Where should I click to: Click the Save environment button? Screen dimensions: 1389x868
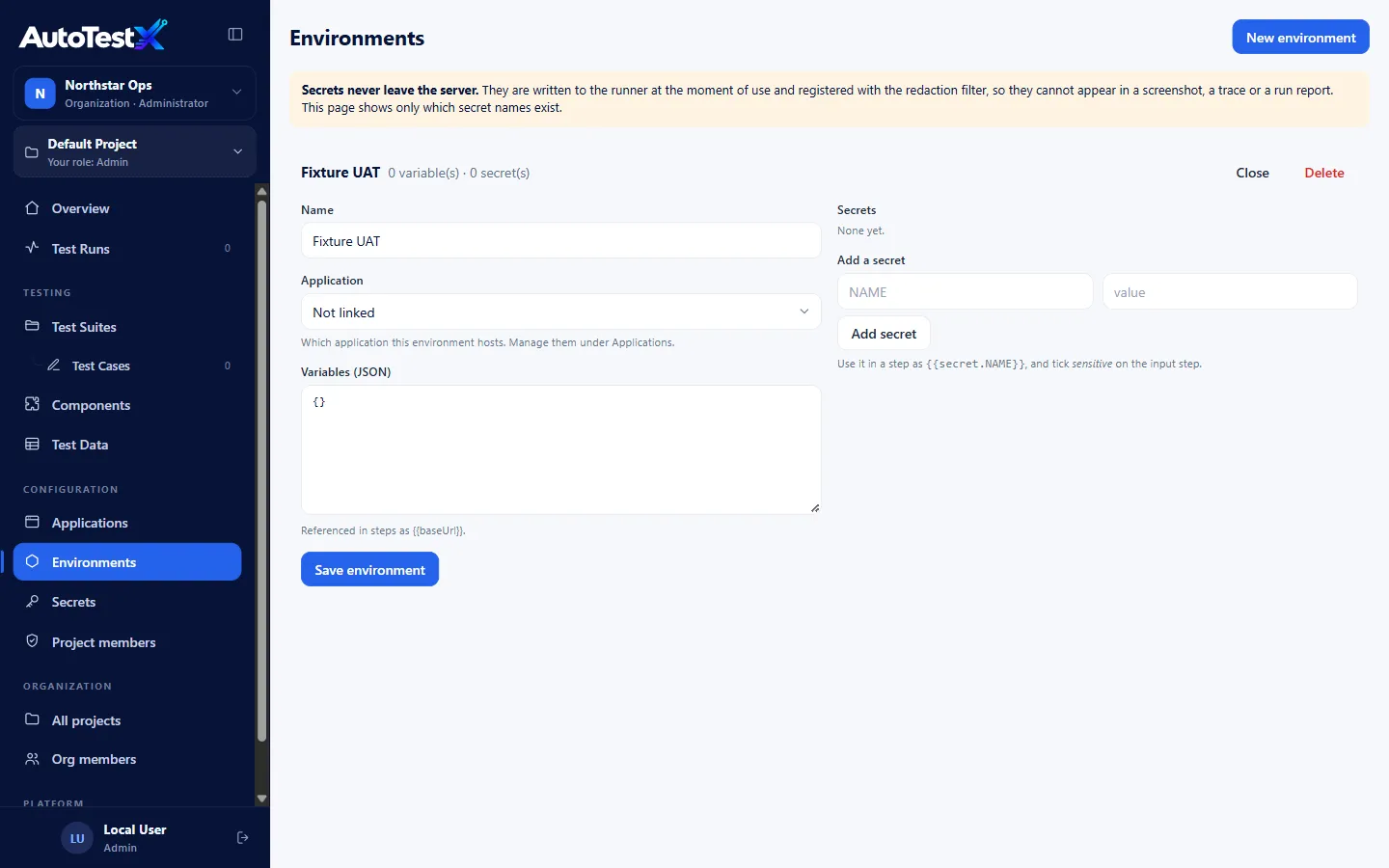coord(369,569)
